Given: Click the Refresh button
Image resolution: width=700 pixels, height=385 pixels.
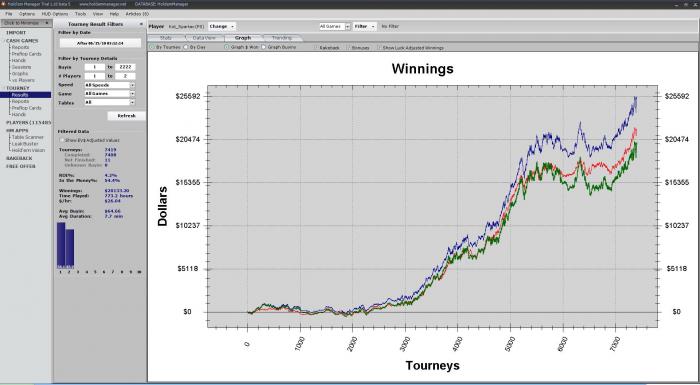Looking at the screenshot, I should 126,116.
